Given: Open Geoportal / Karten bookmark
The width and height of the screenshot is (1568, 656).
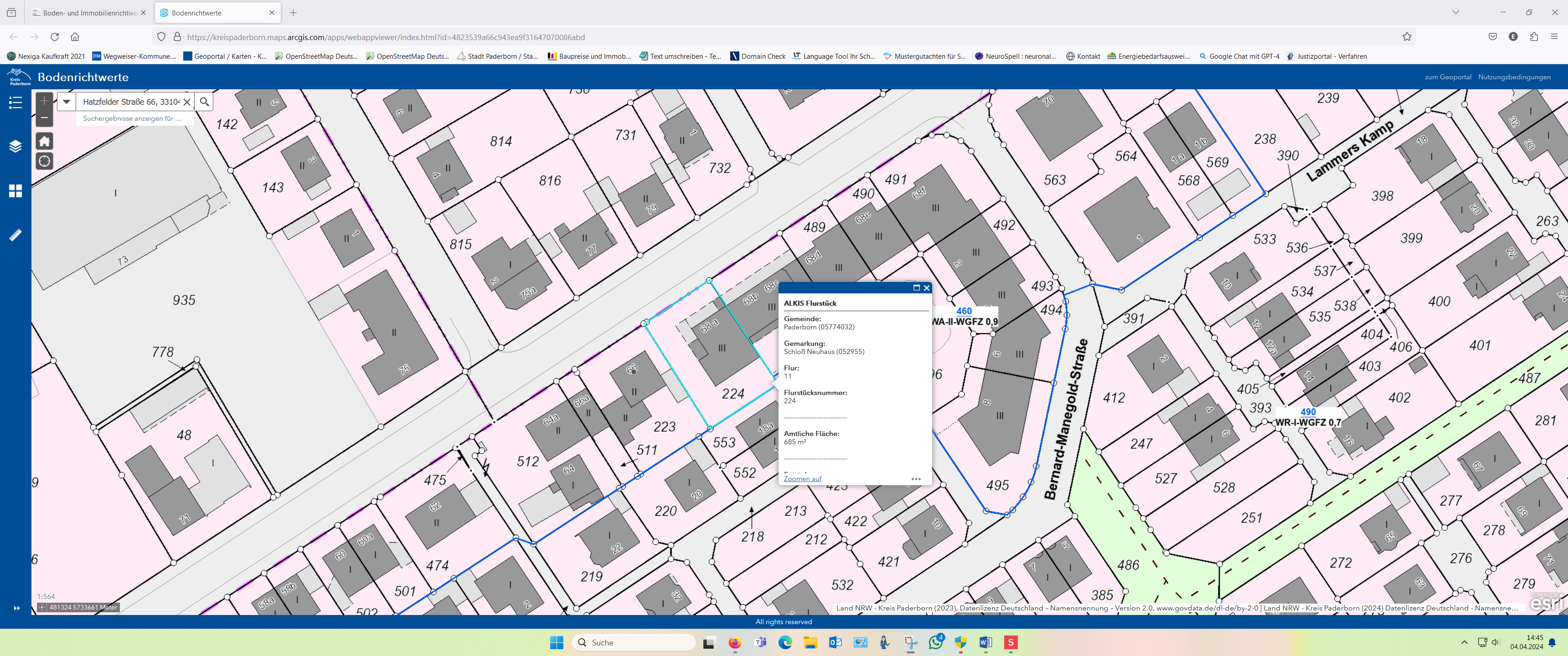Looking at the screenshot, I should tap(225, 56).
